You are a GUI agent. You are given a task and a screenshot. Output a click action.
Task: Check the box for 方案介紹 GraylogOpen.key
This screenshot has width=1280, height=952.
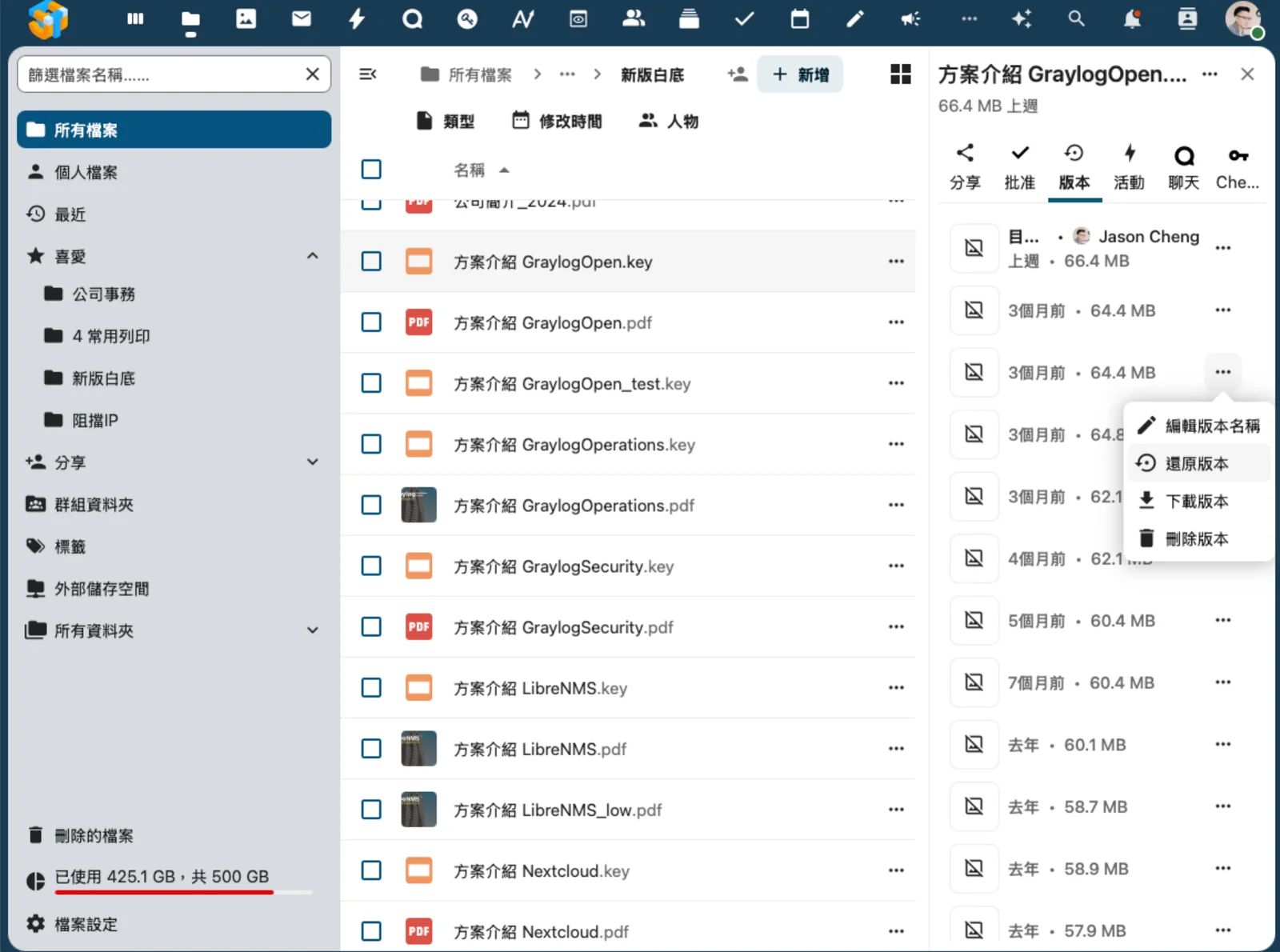coord(371,262)
